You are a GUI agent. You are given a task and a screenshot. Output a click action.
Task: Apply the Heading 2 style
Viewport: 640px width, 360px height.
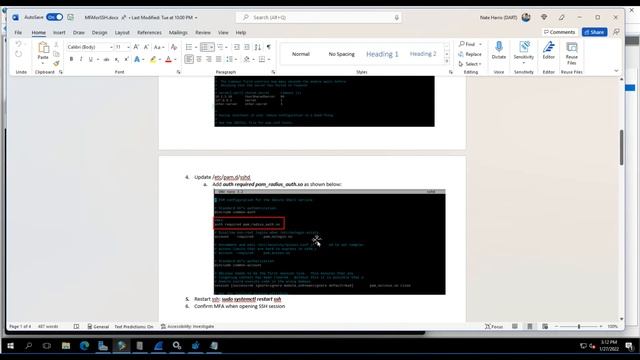pyautogui.click(x=423, y=54)
